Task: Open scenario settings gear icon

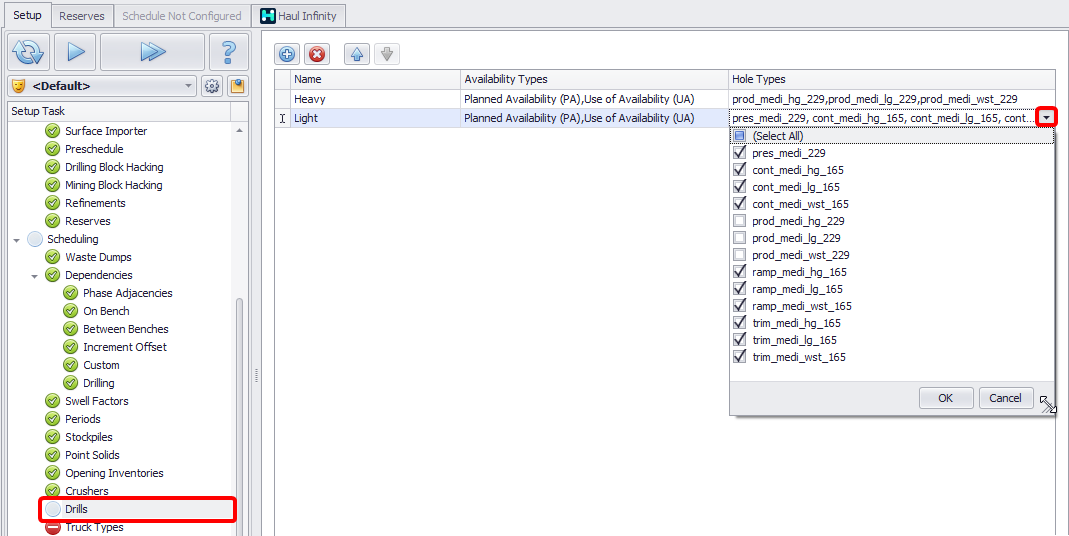Action: pyautogui.click(x=212, y=87)
